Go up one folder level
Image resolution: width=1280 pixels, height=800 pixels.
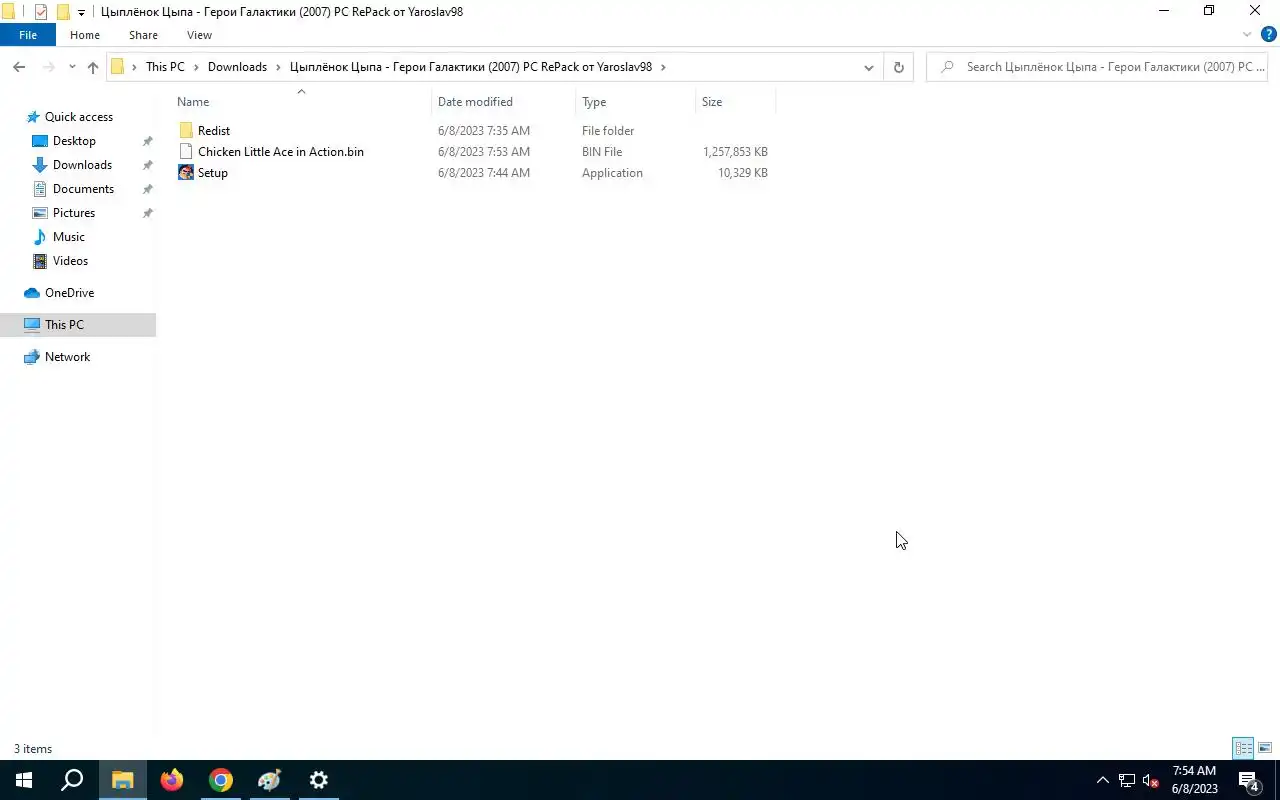tap(93, 67)
